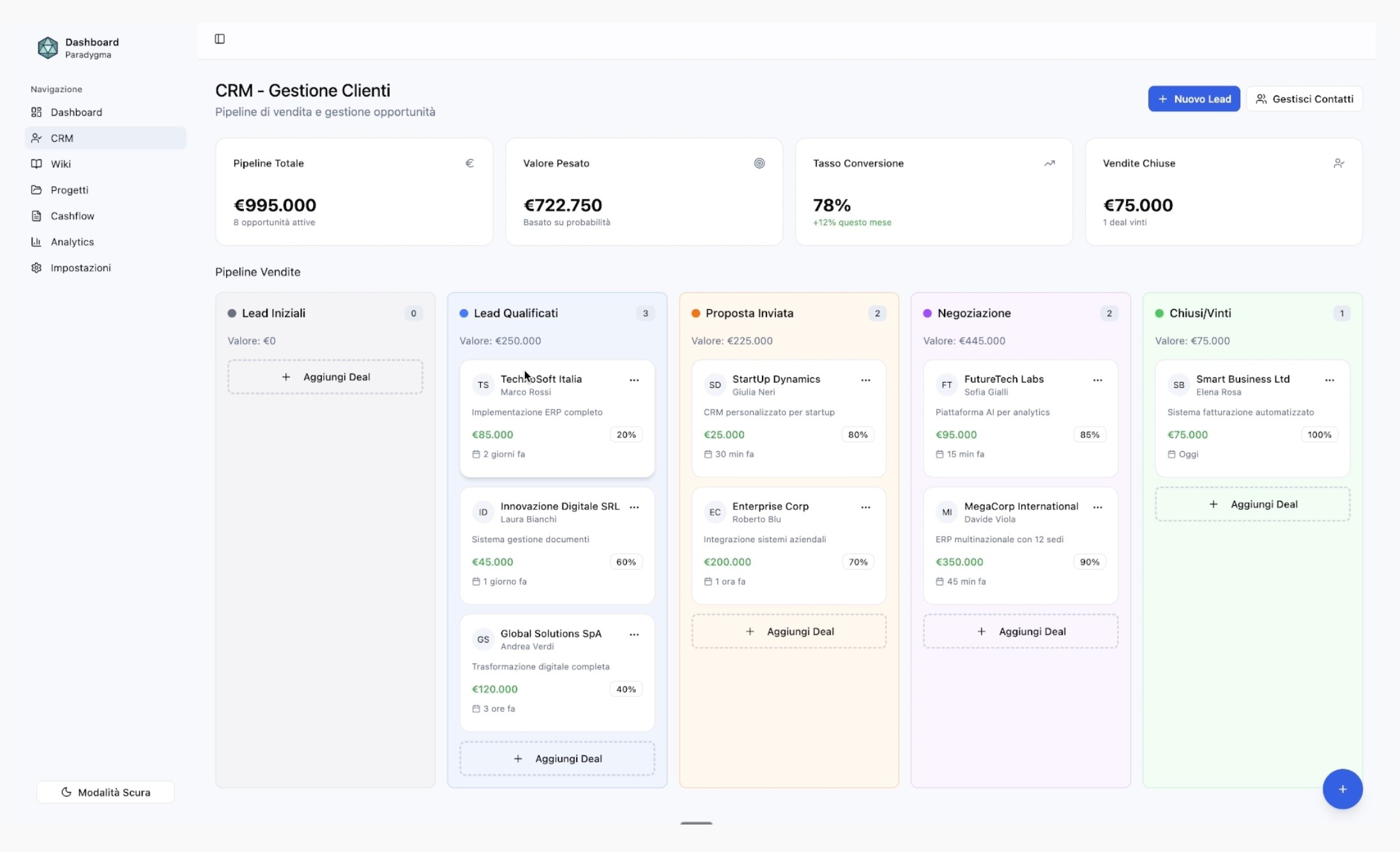
Task: Toggle the sidebar panel icon
Action: point(220,39)
